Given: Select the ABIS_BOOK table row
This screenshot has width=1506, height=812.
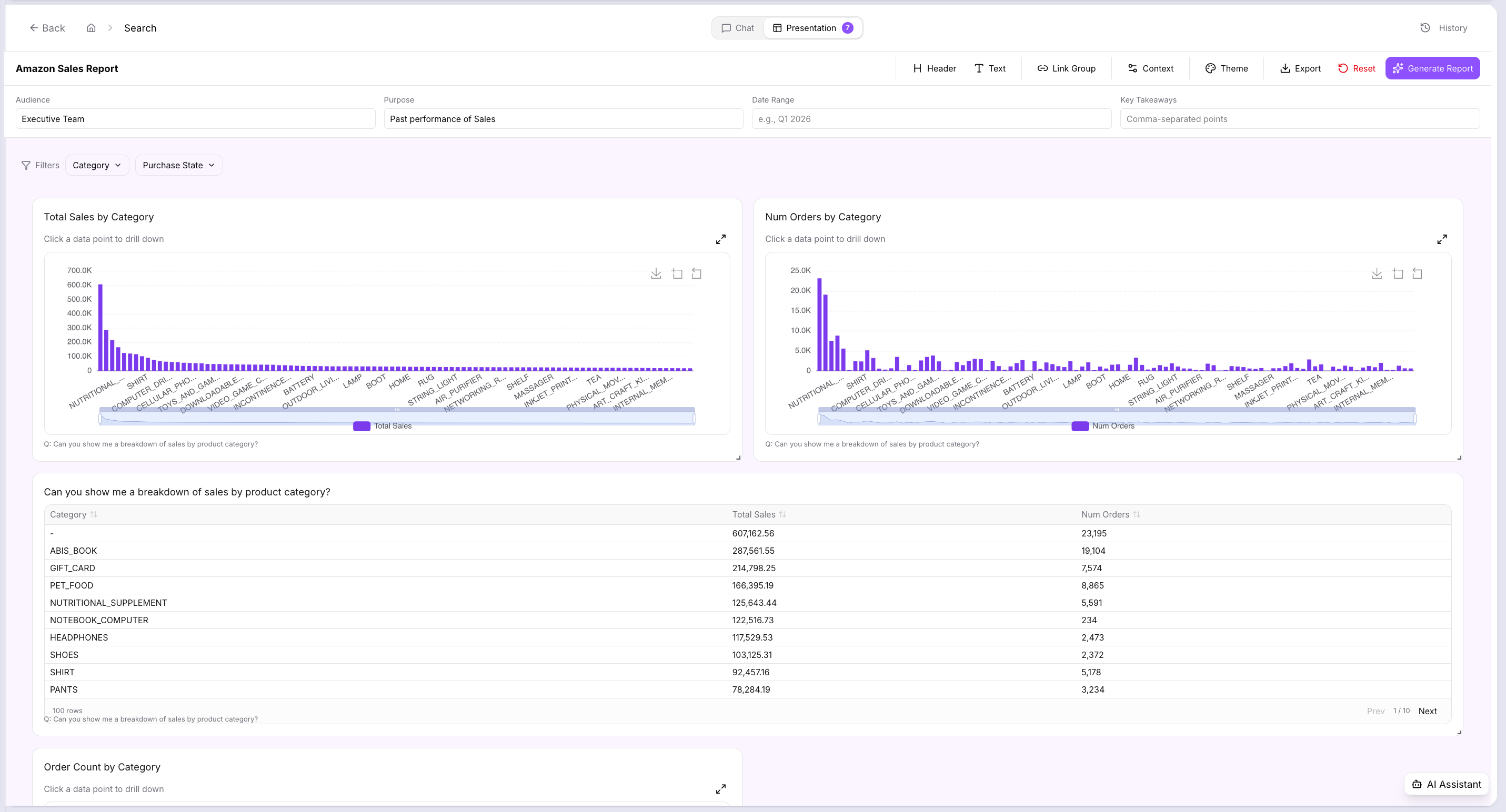Looking at the screenshot, I should pyautogui.click(x=747, y=551).
